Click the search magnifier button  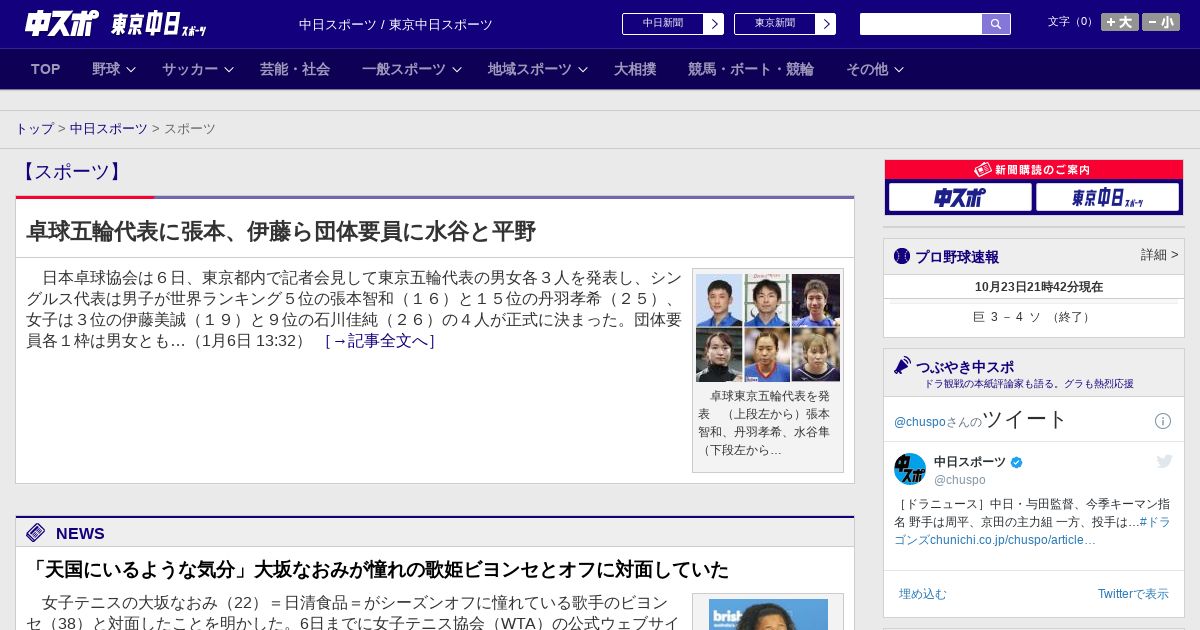(996, 24)
